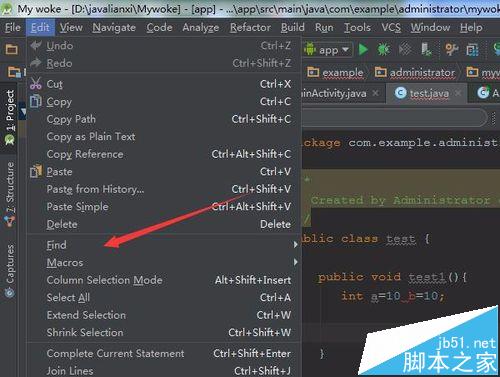Select administrator breadcrumb folder

coord(415,72)
